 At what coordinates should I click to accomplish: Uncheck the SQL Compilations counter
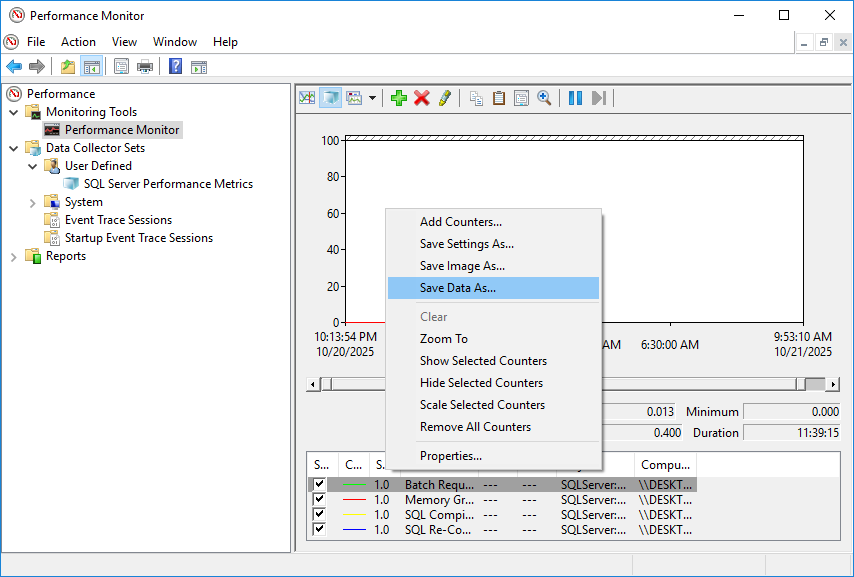(319, 514)
